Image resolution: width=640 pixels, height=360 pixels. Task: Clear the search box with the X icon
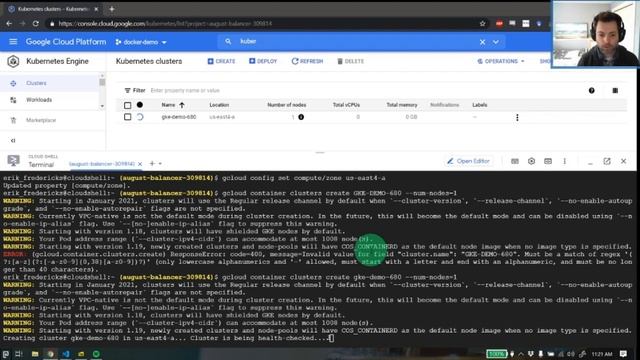(x=482, y=42)
